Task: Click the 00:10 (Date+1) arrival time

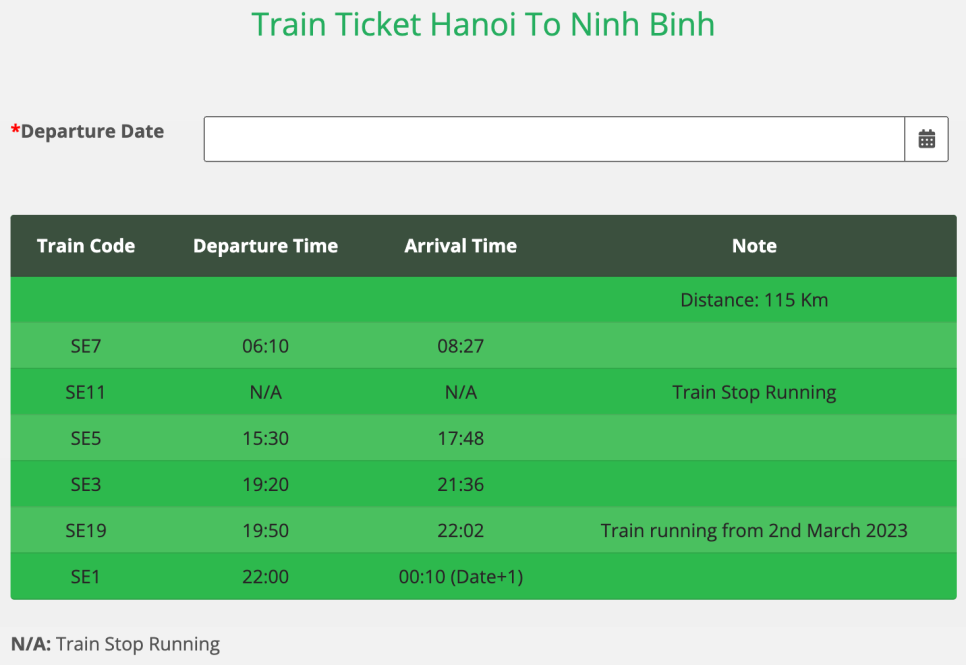Action: coord(460,576)
